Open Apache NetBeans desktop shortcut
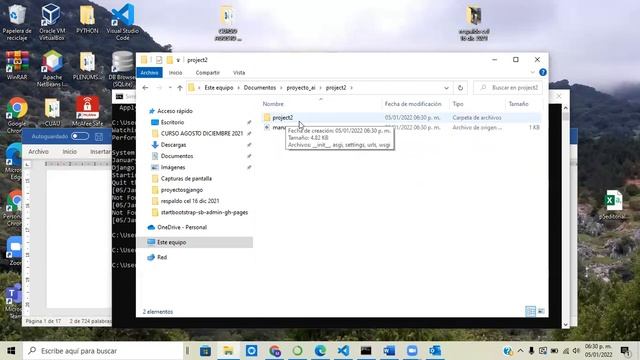640x360 pixels. 52,69
